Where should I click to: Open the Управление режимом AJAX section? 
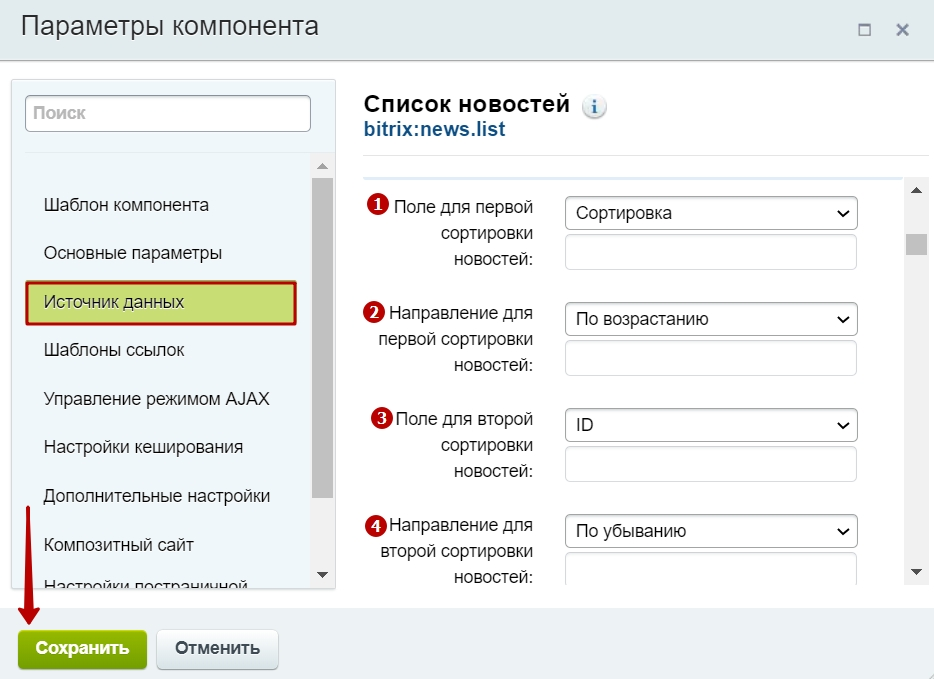(157, 399)
